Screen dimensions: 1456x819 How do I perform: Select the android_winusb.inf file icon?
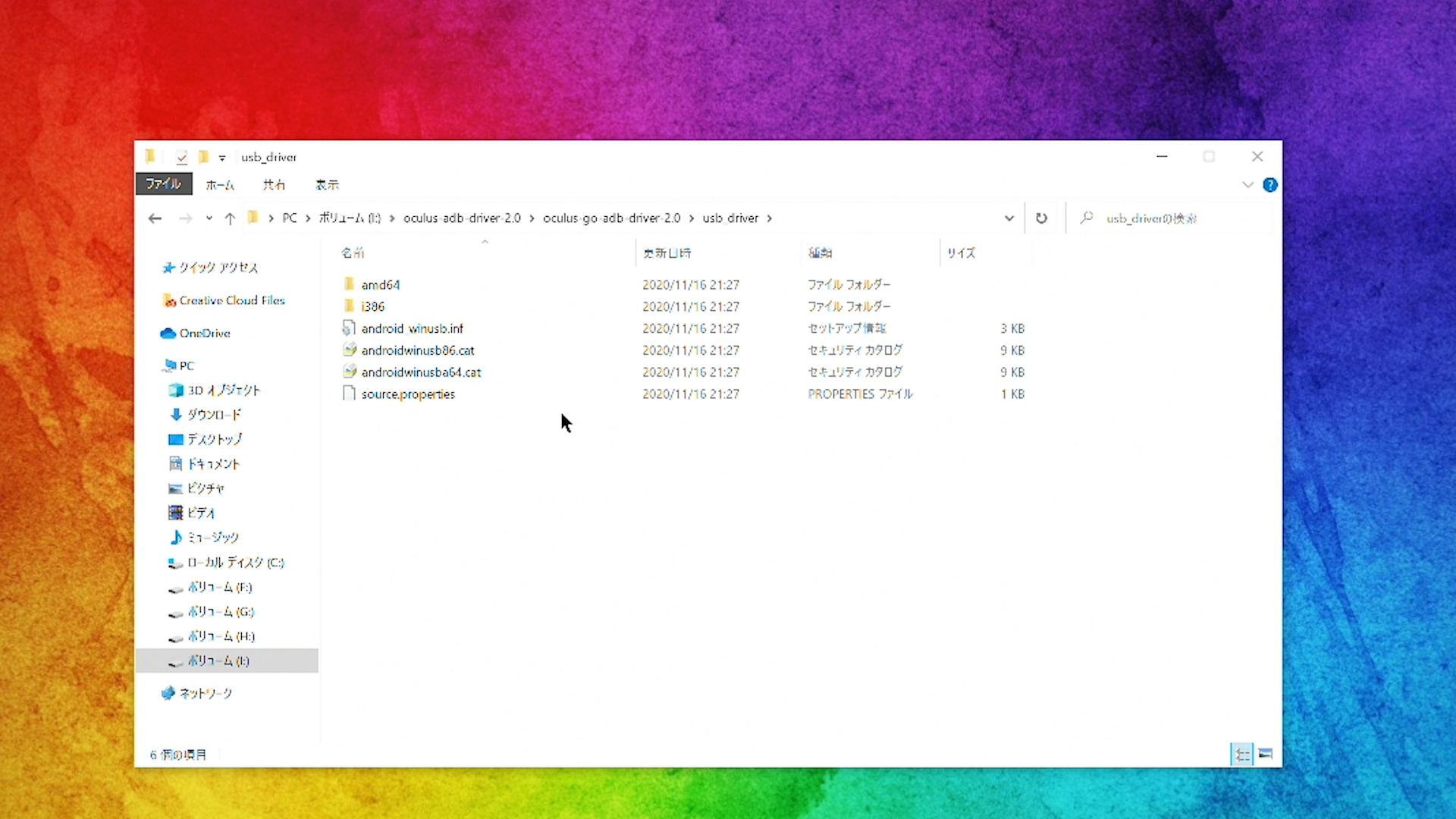tap(349, 328)
